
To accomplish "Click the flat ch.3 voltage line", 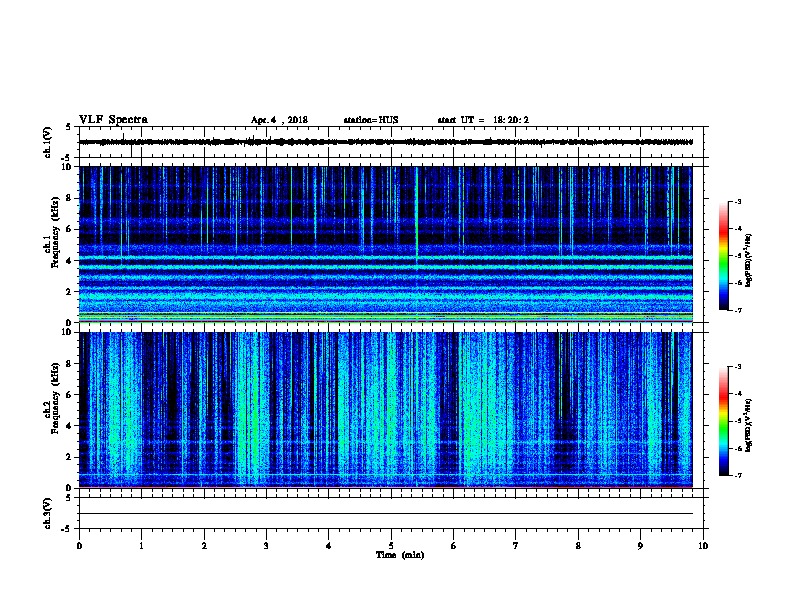I will coord(386,514).
